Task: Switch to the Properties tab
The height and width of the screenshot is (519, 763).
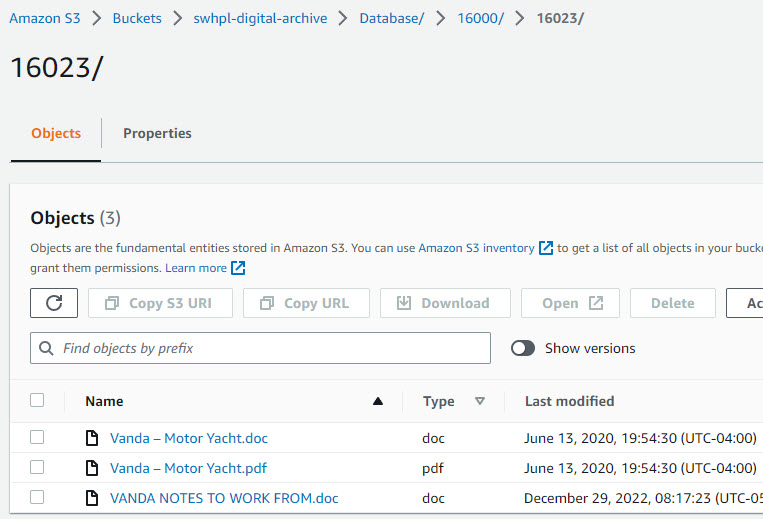Action: click(x=157, y=133)
